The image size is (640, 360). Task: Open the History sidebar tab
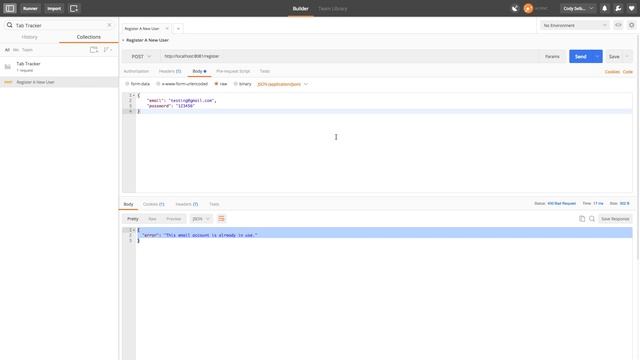pyautogui.click(x=29, y=37)
